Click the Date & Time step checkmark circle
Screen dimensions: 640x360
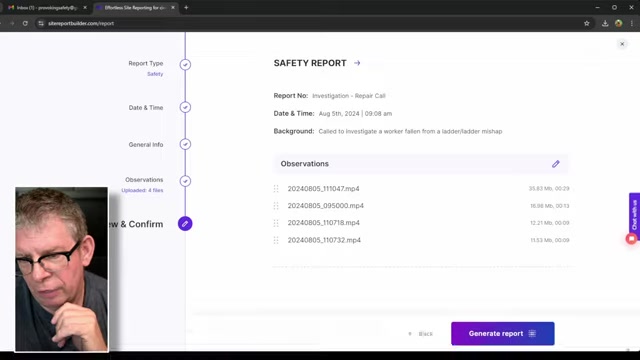pos(185,107)
